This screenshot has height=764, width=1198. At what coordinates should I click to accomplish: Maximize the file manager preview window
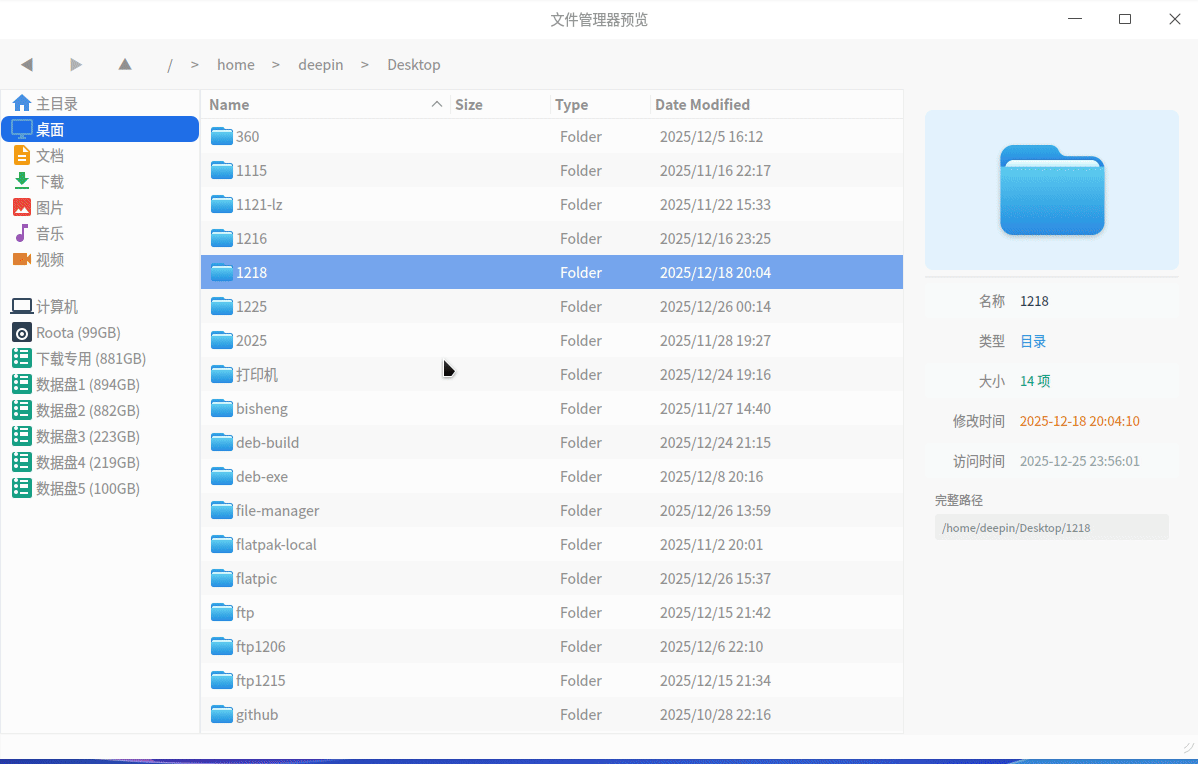[x=1125, y=19]
